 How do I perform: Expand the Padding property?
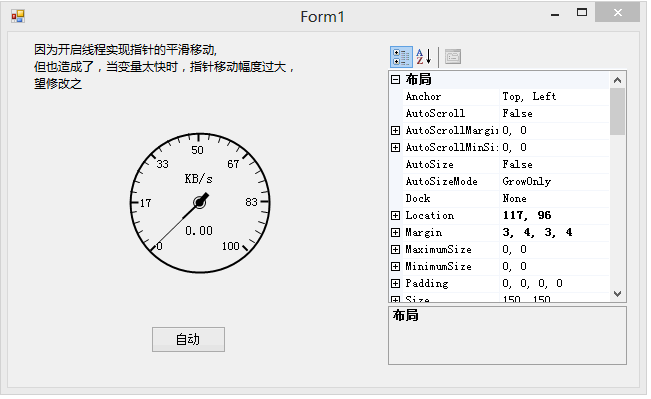[x=396, y=284]
